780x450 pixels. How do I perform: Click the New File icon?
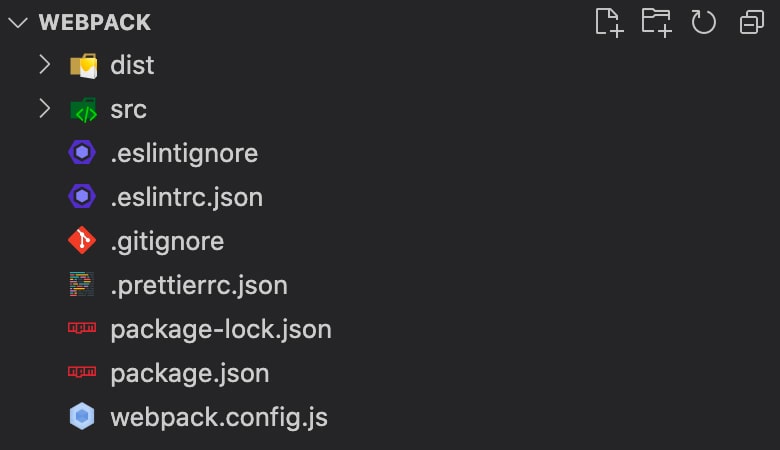(609, 23)
